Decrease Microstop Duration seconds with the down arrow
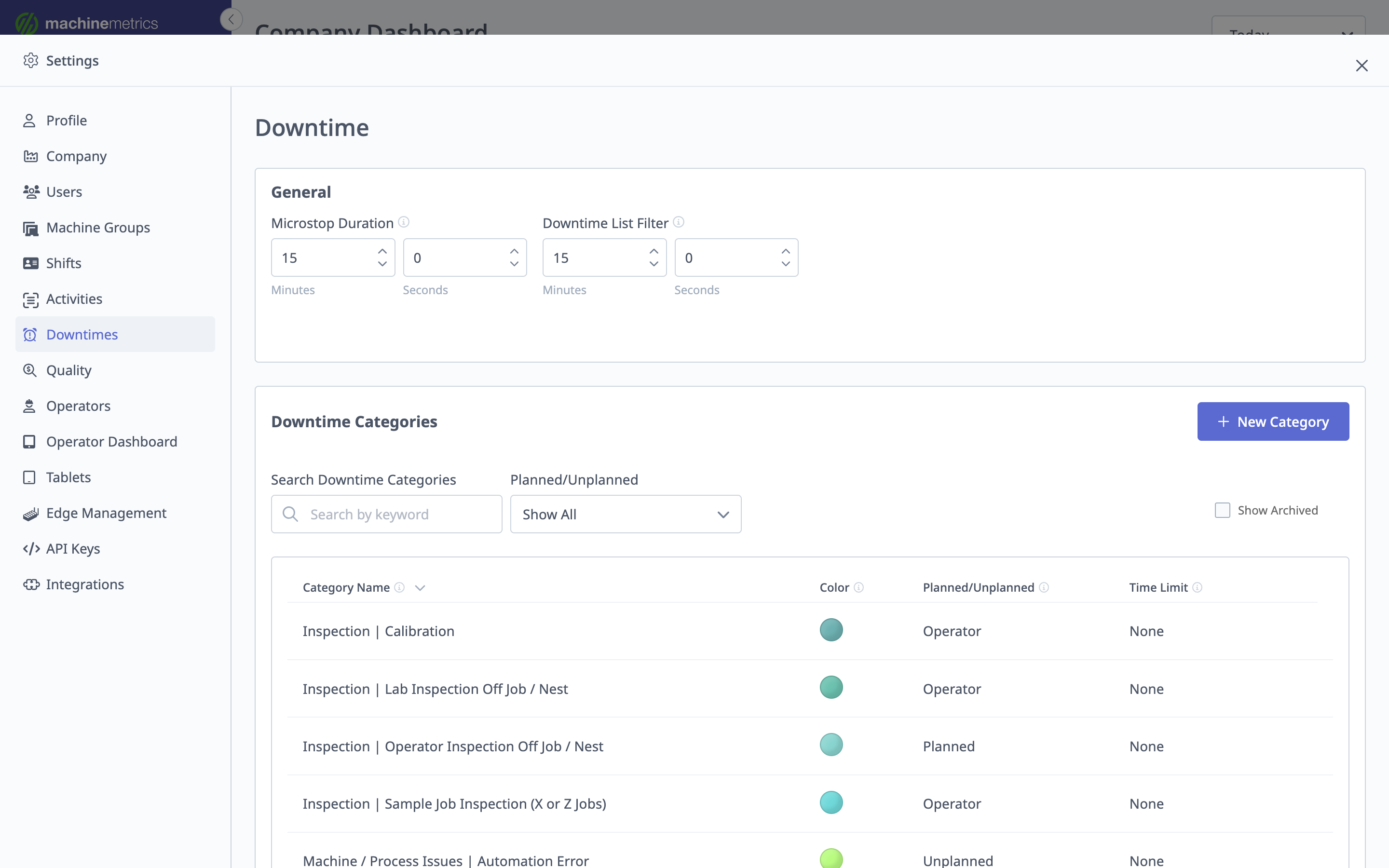1389x868 pixels. click(514, 264)
